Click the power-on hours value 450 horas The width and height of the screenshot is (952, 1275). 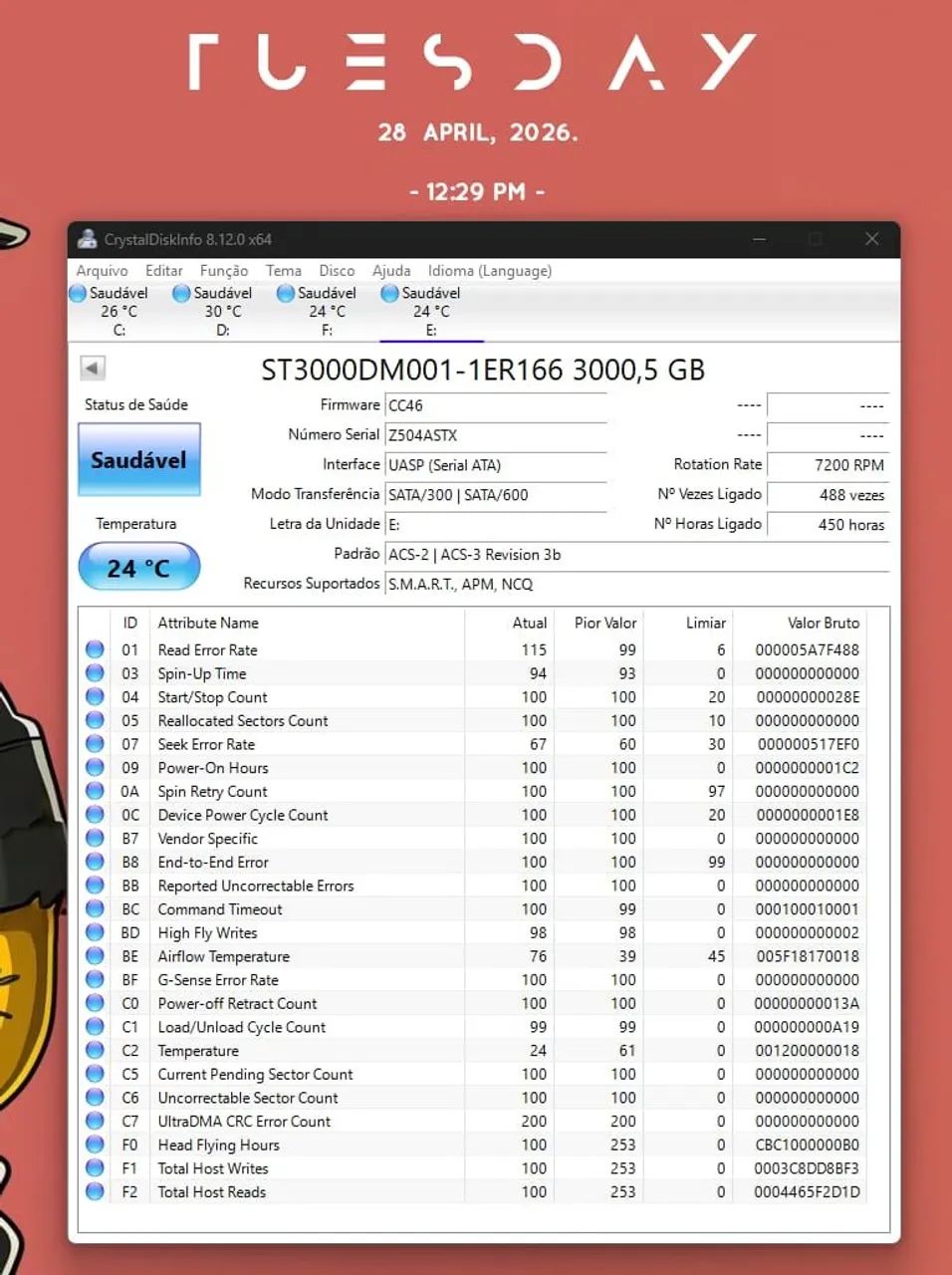(829, 524)
